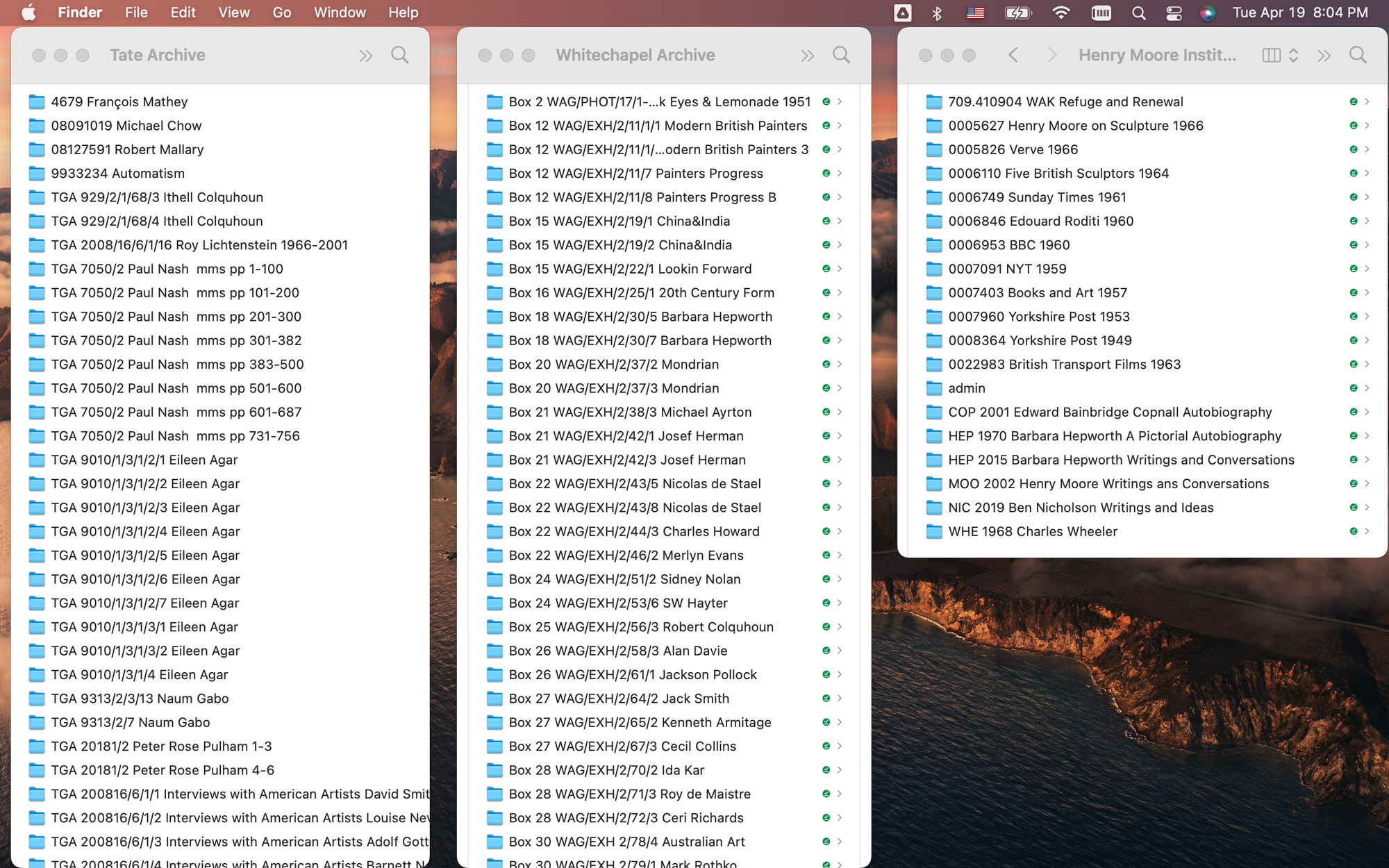Viewport: 1389px width, 868px height.
Task: Open the Go menu
Action: coord(281,12)
